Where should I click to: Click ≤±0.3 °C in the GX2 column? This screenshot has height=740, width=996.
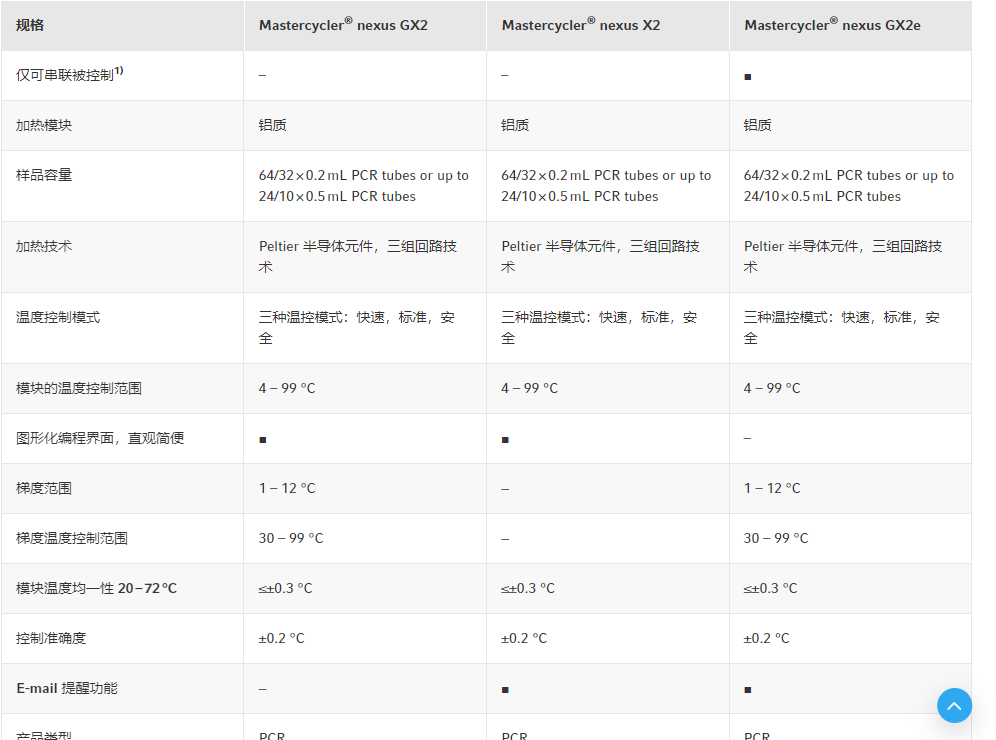286,588
